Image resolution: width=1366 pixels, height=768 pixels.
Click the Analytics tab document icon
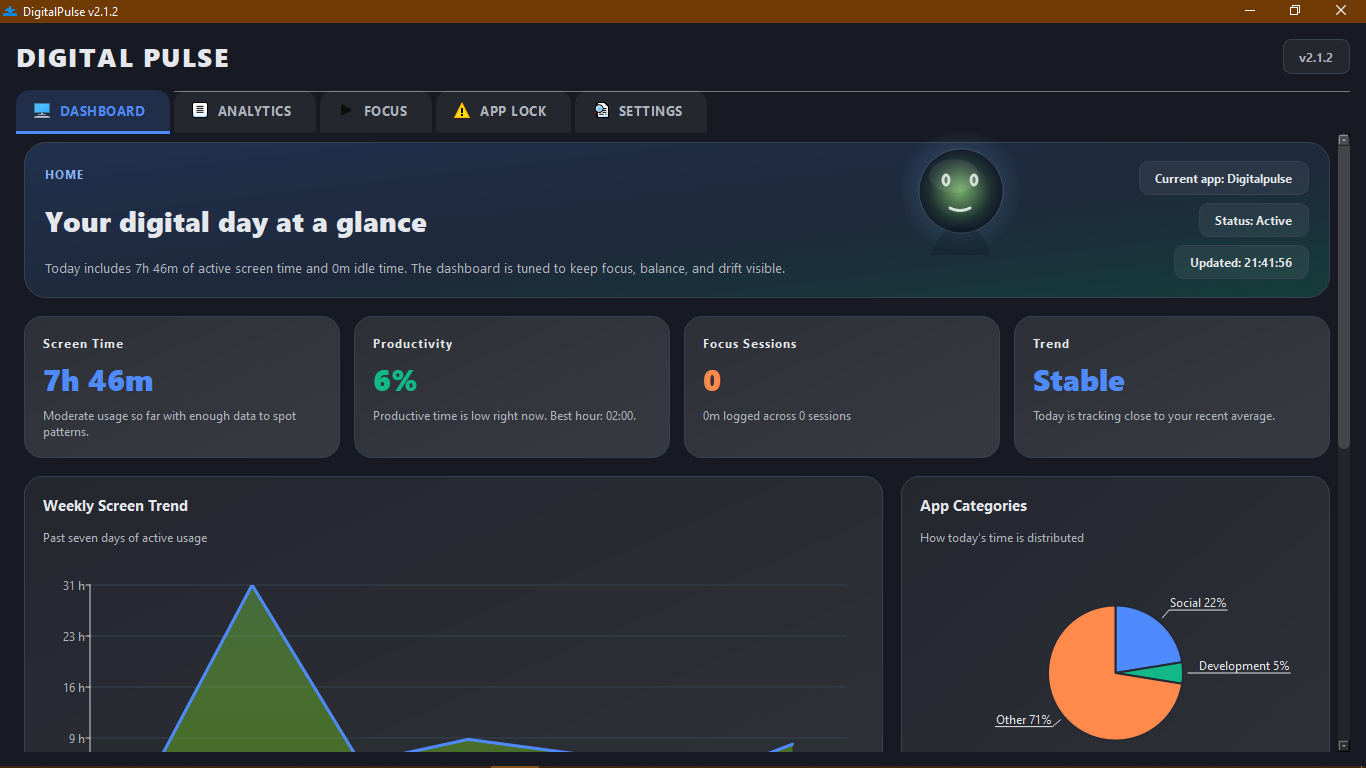[200, 110]
